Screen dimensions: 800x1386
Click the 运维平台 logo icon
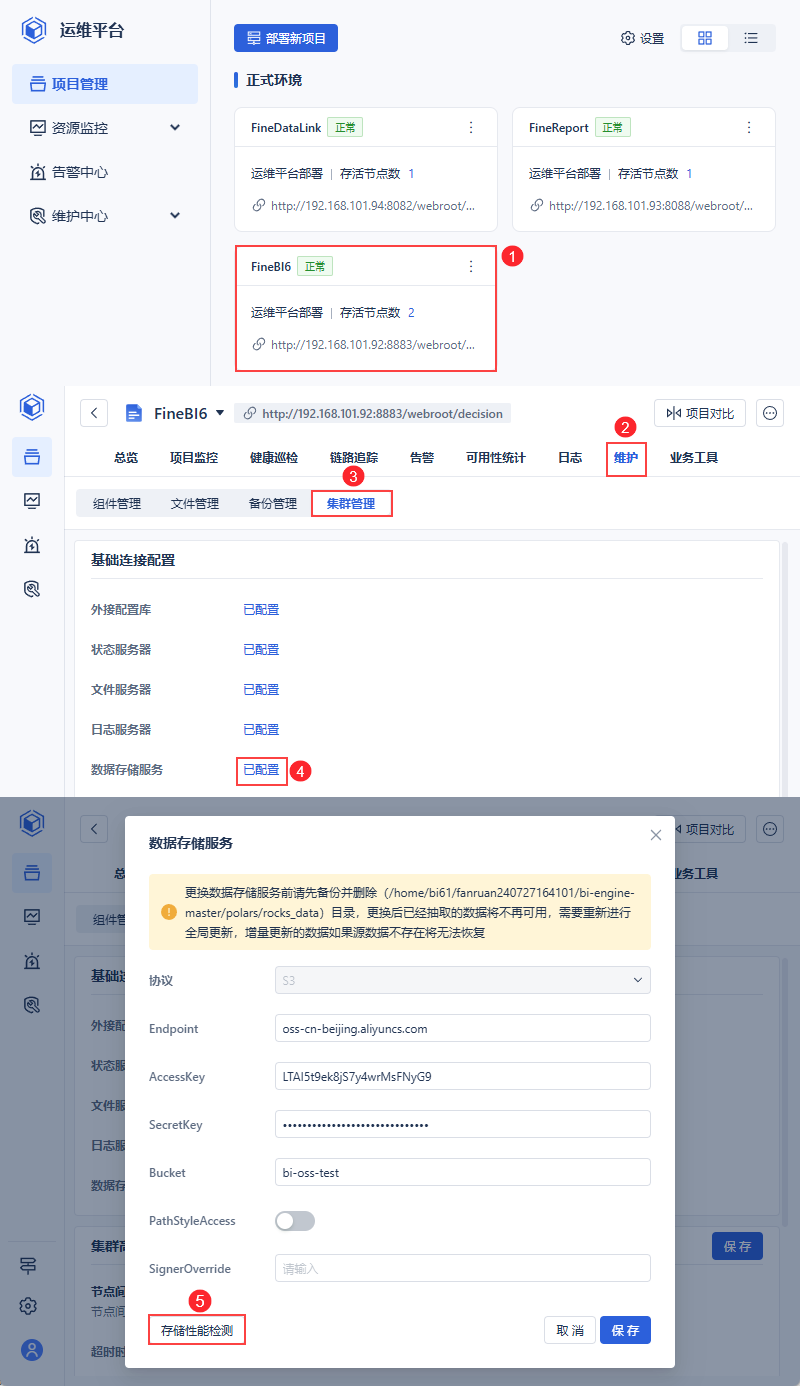pos(35,30)
